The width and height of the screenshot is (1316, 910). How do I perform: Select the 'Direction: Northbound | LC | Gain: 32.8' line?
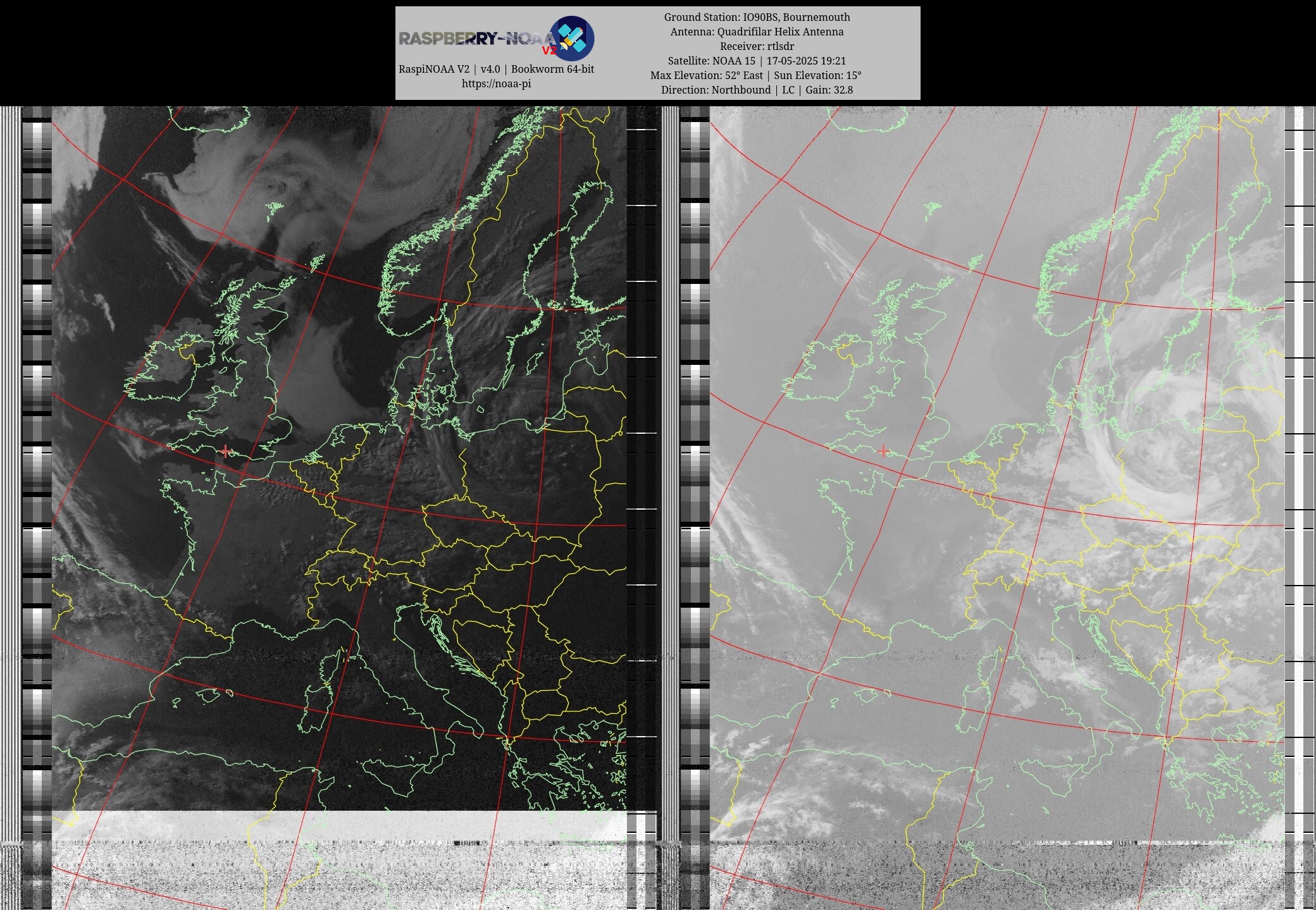point(757,90)
